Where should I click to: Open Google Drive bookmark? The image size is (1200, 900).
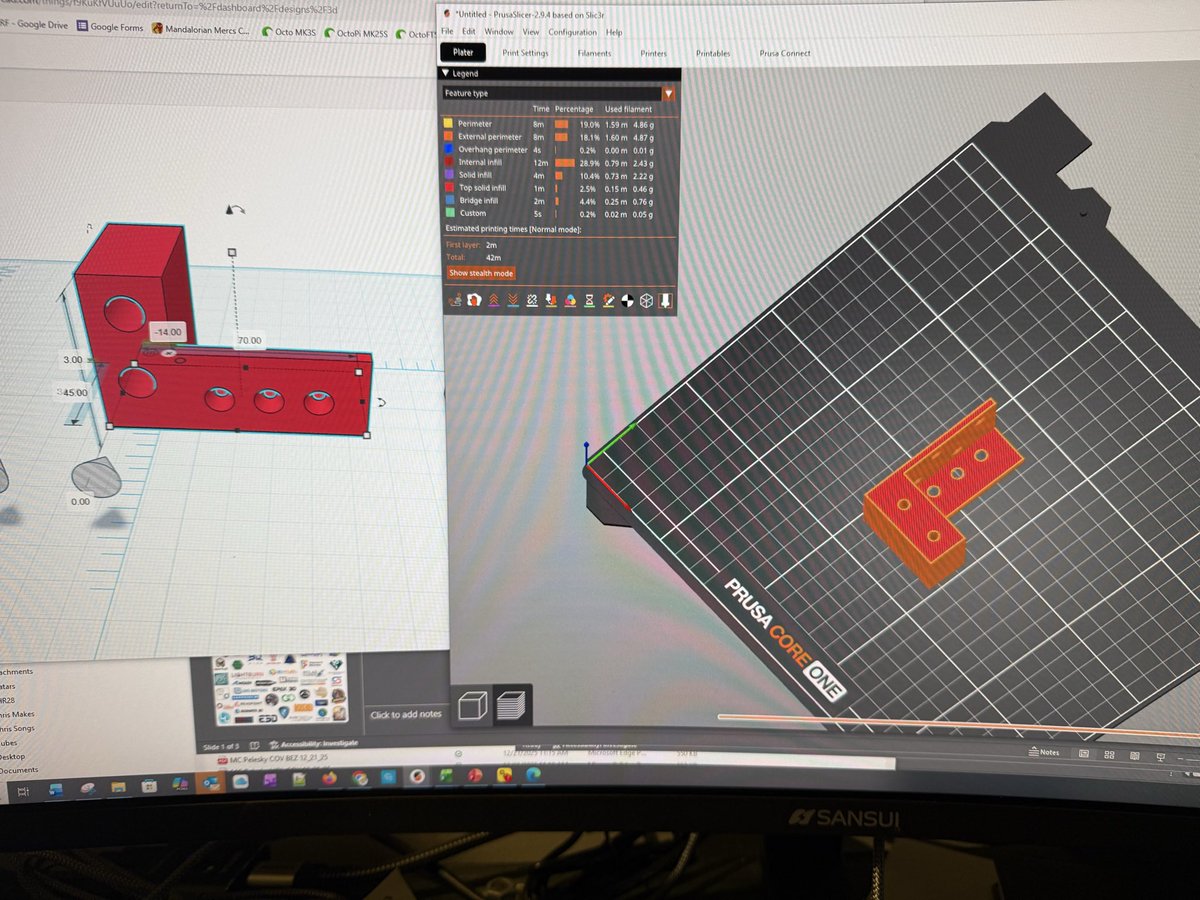[x=34, y=25]
